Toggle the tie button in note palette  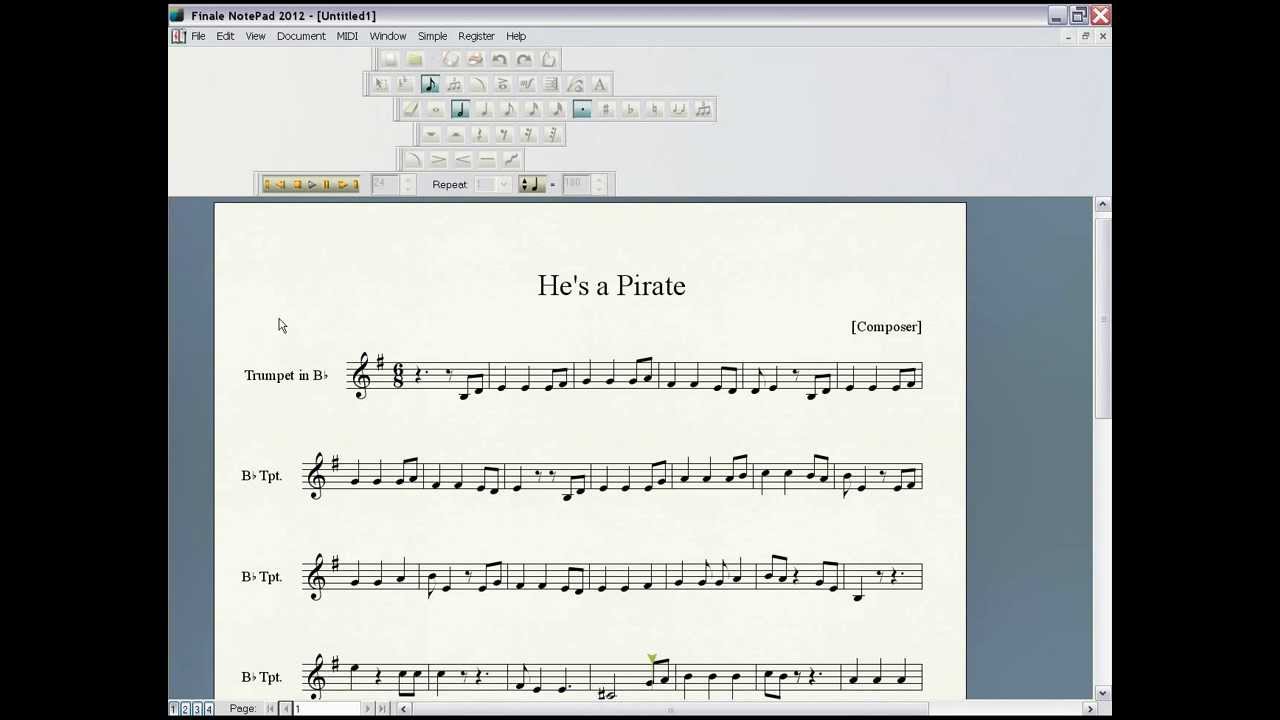click(679, 109)
